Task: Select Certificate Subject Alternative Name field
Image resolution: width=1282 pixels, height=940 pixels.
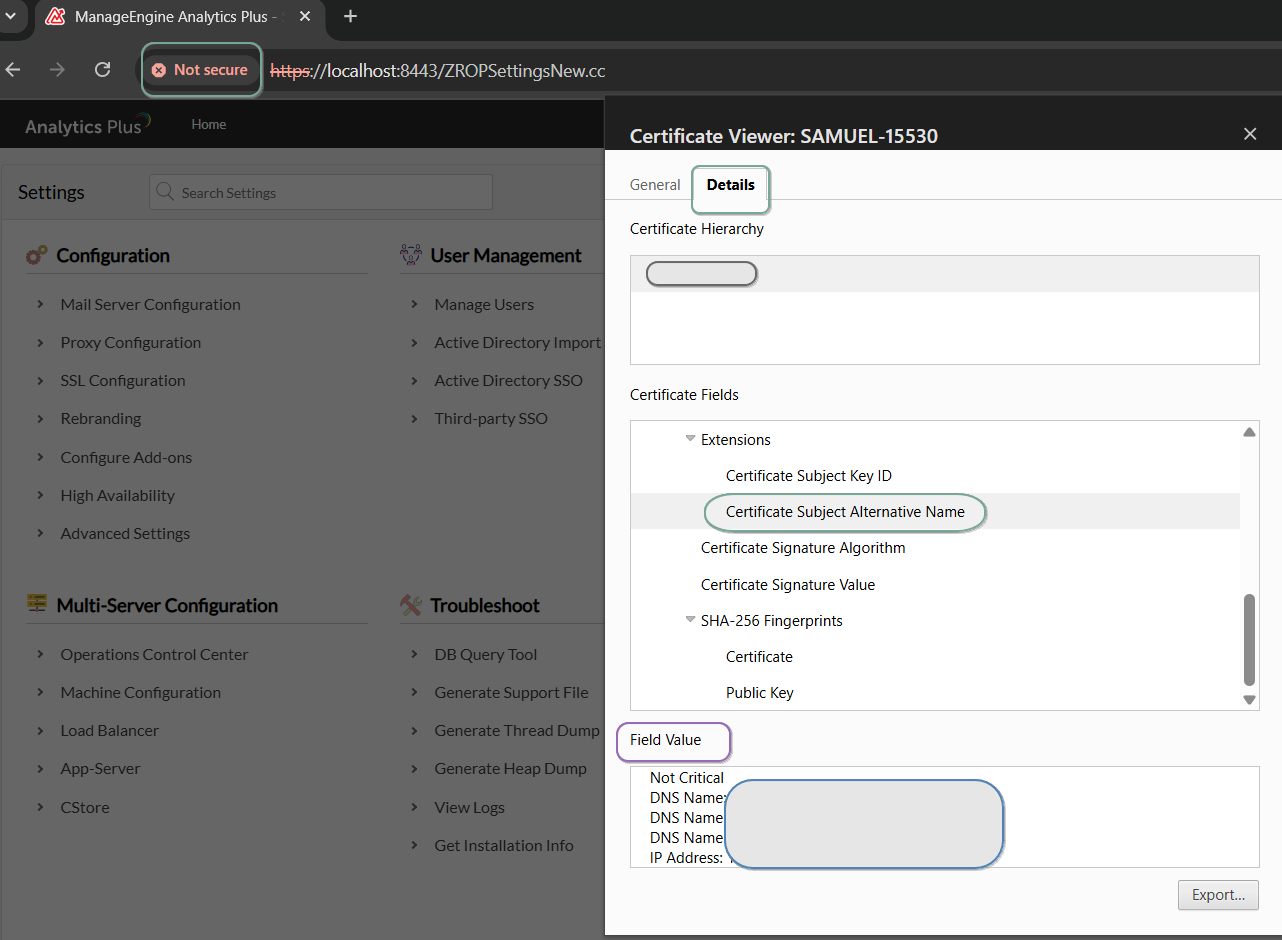Action: tap(845, 512)
